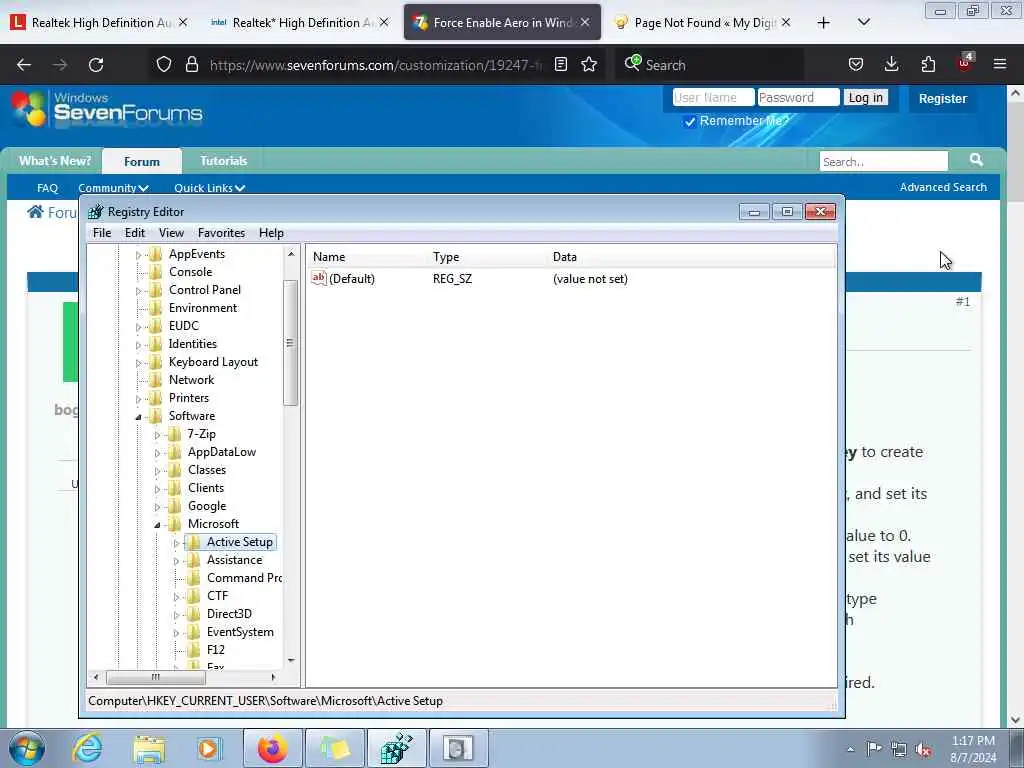Collapse the Microsoft registry key
The height and width of the screenshot is (768, 1024).
(157, 524)
